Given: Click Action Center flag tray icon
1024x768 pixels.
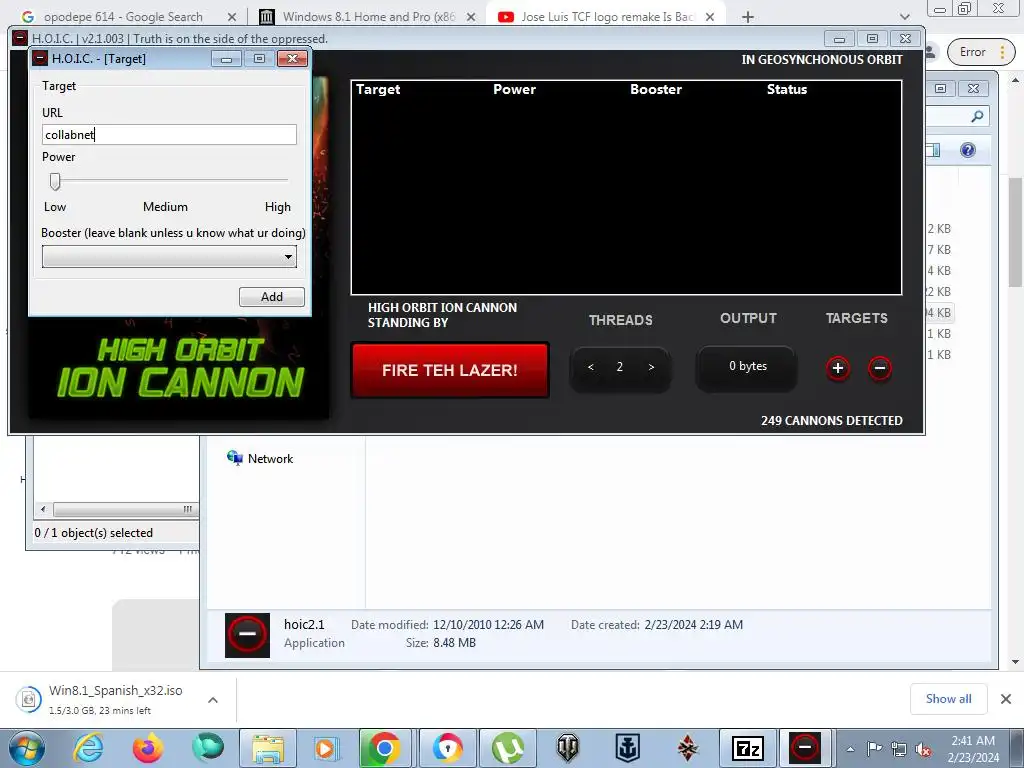Looking at the screenshot, I should 874,749.
